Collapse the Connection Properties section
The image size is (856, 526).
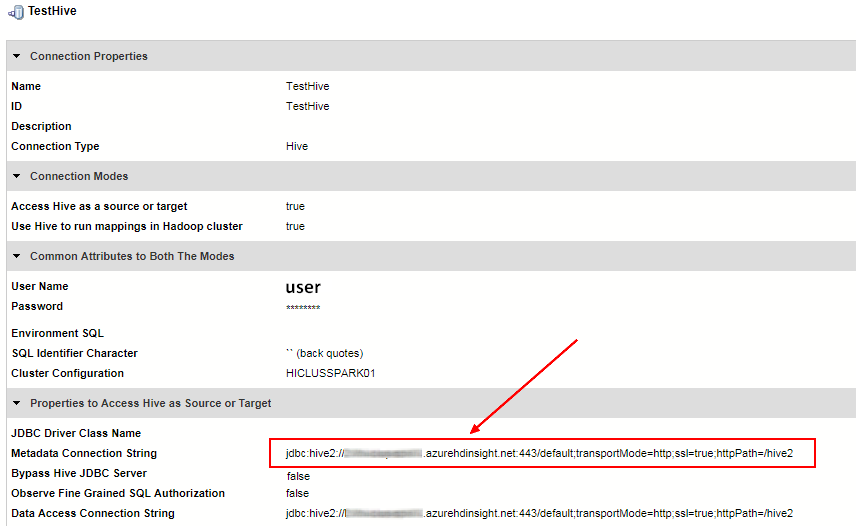coord(17,56)
